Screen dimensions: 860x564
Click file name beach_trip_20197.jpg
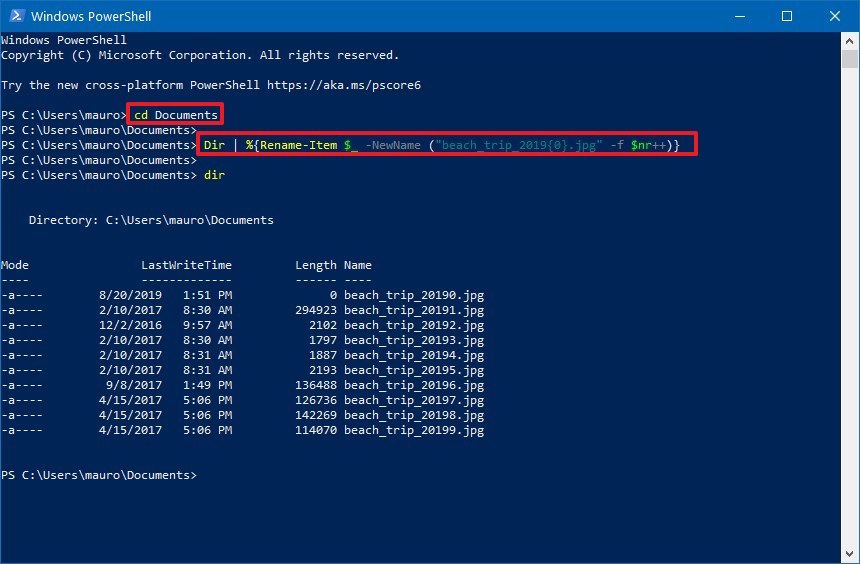pos(414,400)
